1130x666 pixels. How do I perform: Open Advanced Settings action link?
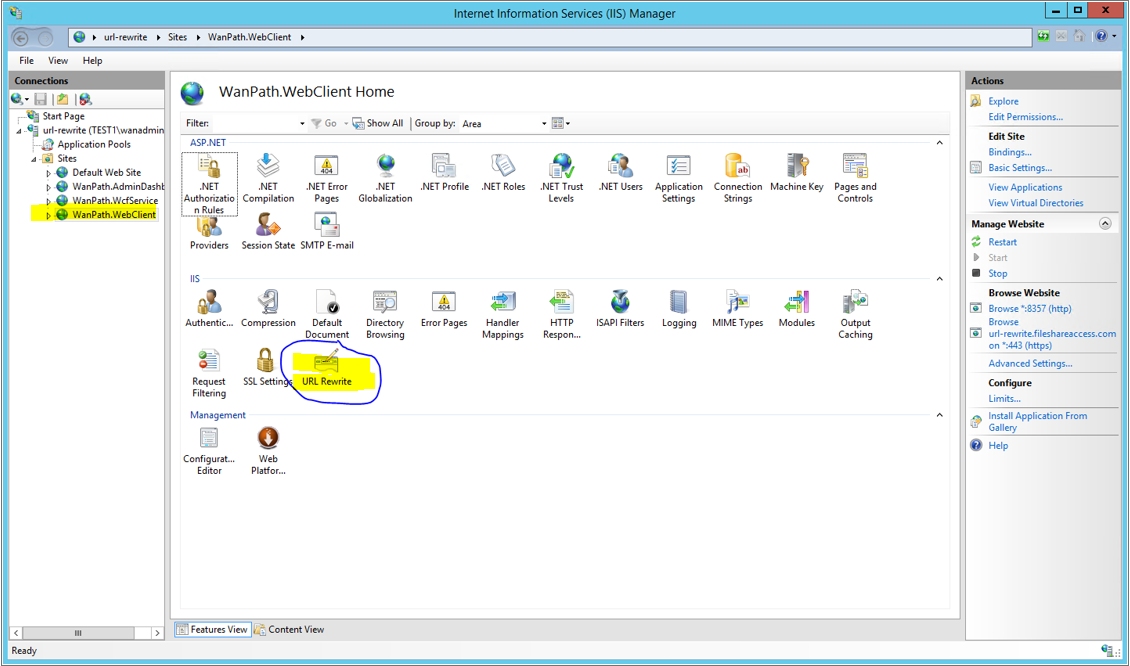point(1030,364)
